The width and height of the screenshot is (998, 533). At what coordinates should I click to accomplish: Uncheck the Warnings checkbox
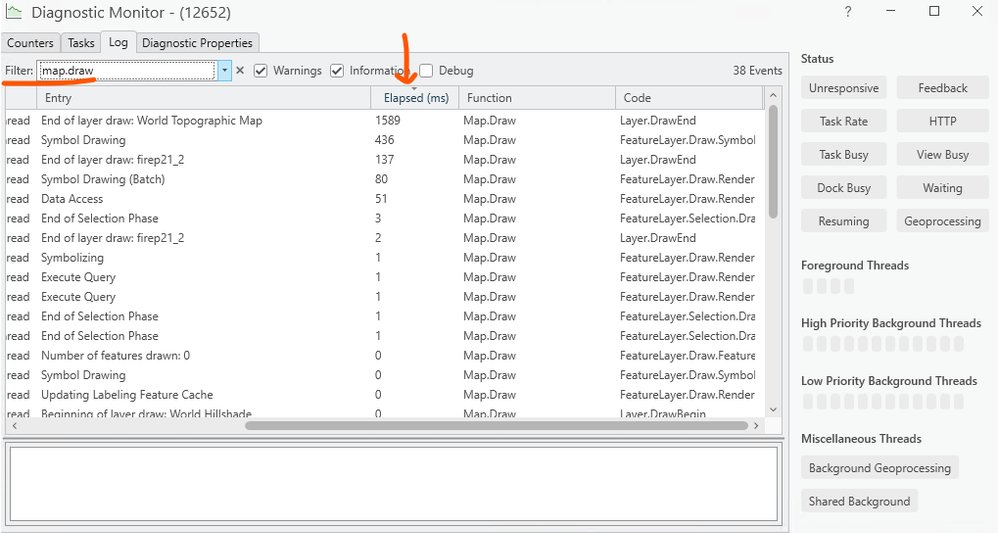pos(260,71)
